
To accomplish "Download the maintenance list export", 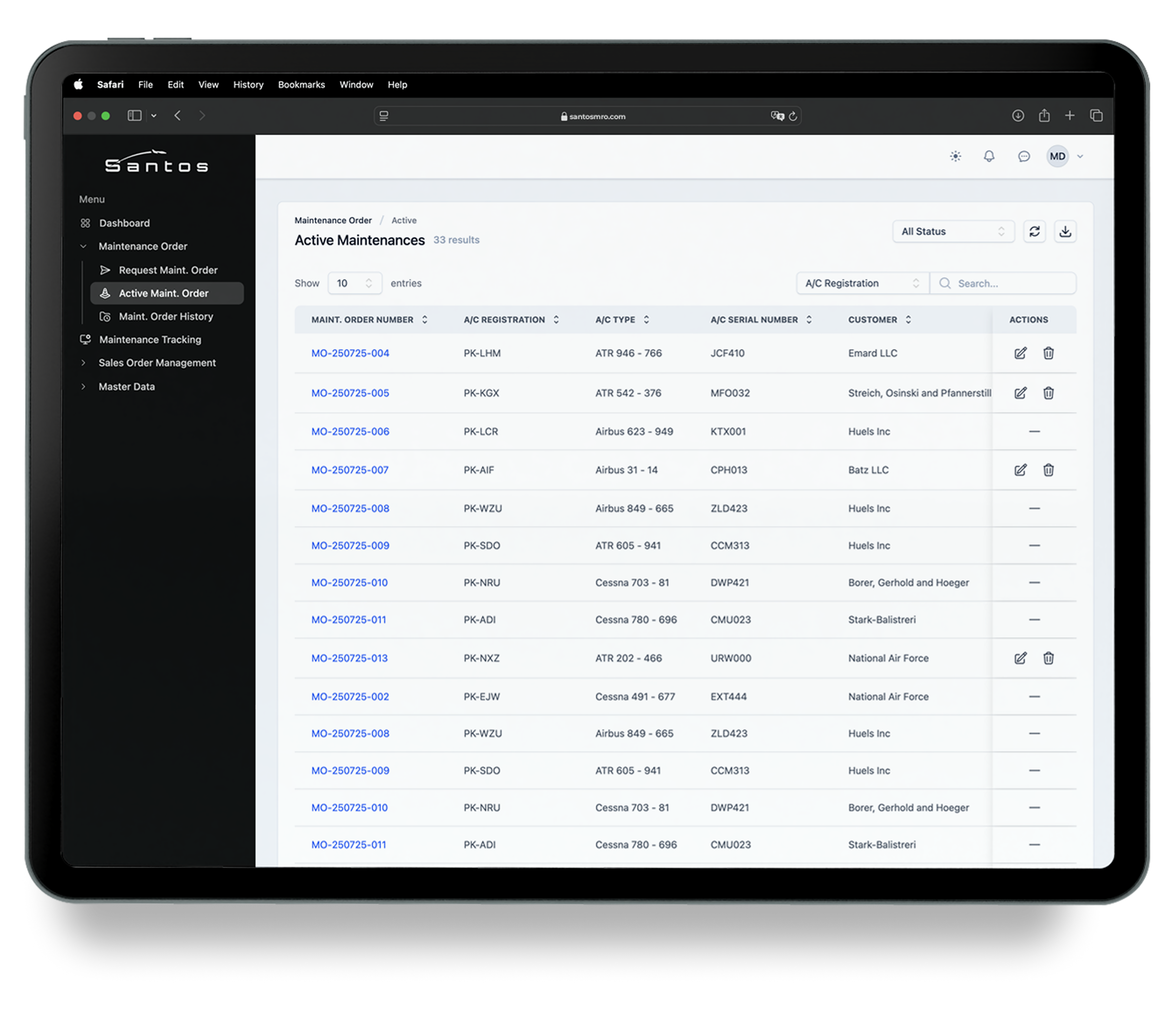I will (x=1066, y=231).
